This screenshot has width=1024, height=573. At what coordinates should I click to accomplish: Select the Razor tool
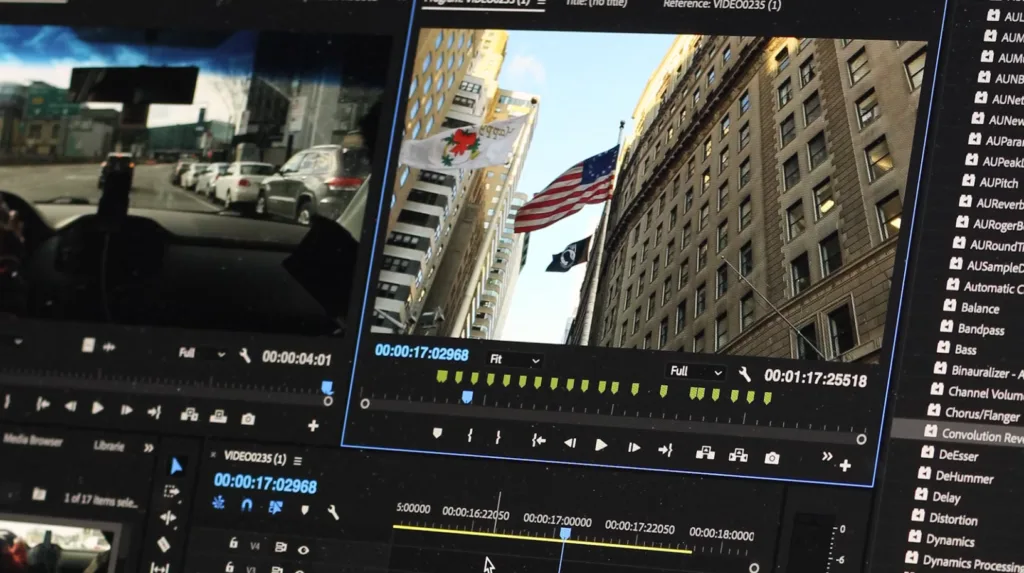(163, 544)
